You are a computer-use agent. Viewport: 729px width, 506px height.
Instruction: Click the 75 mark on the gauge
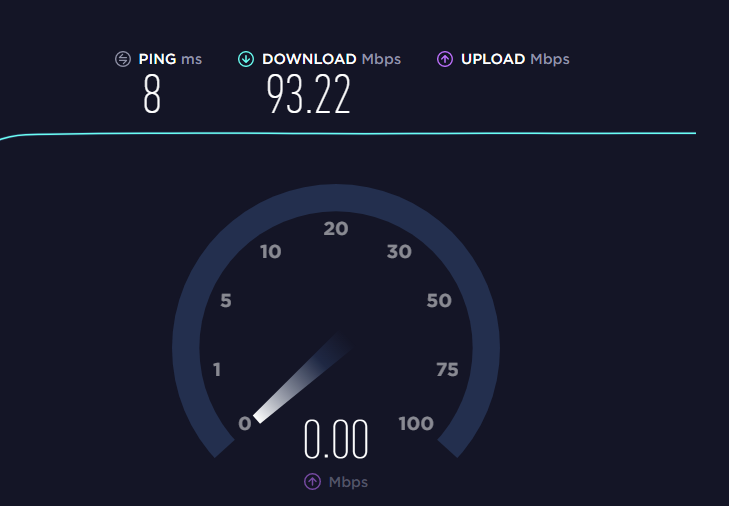pos(447,370)
